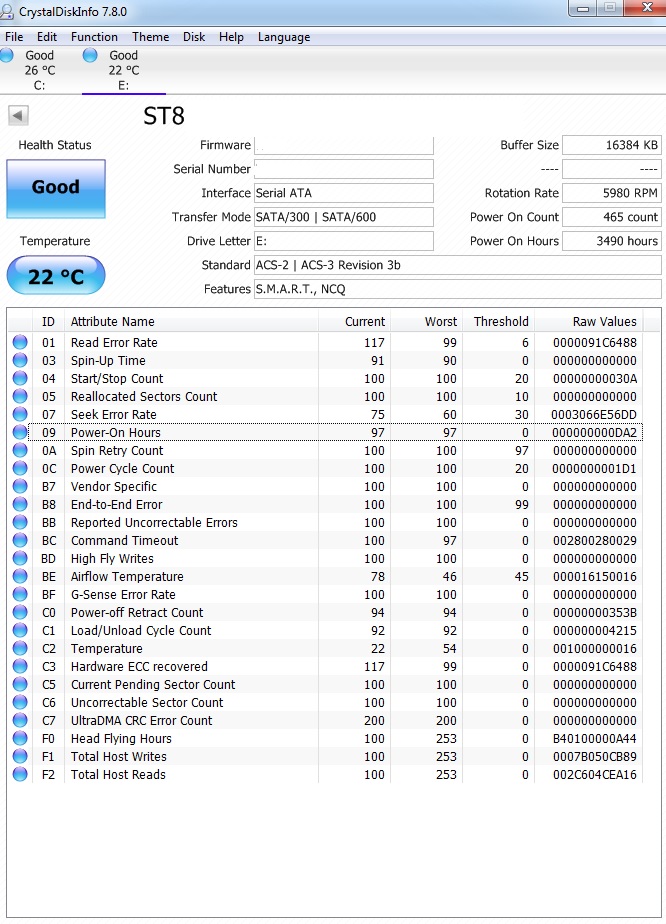
Task: Click the Threshold column header
Action: [x=499, y=321]
